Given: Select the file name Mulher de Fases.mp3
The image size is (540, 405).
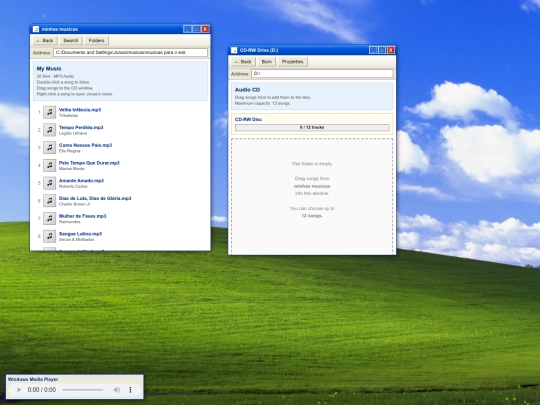Looking at the screenshot, I should click(83, 216).
